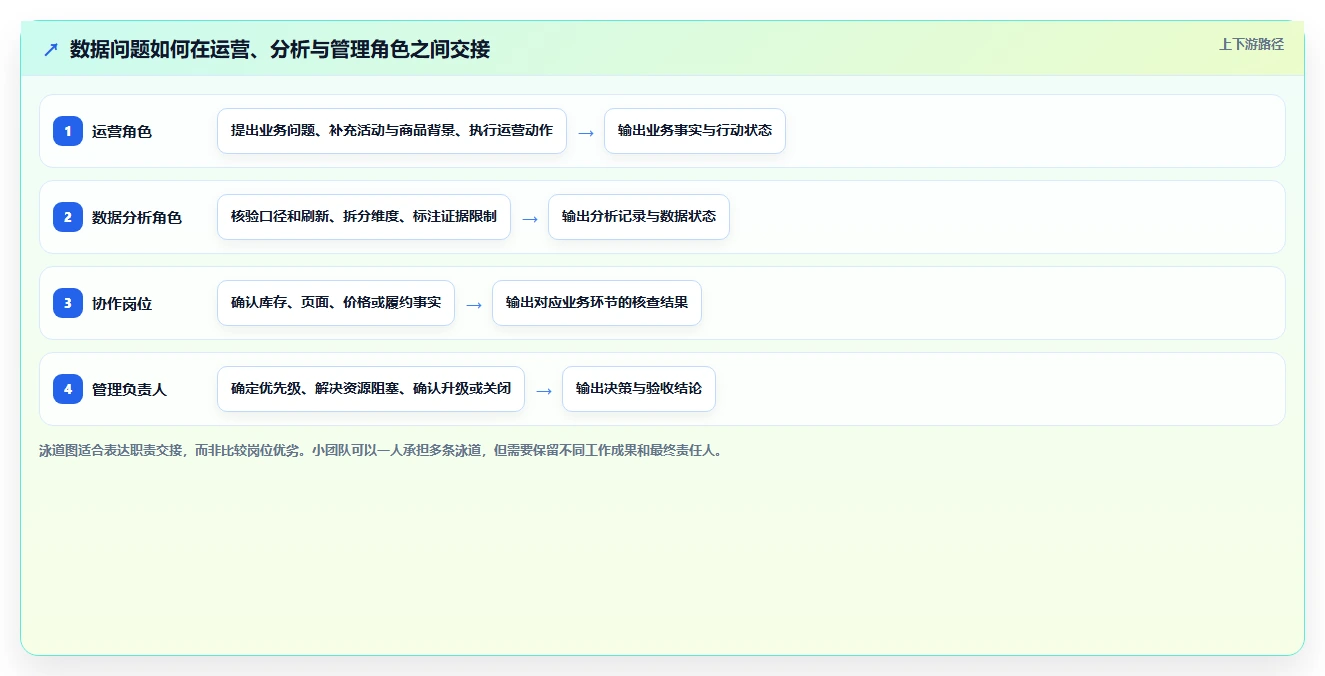Image resolution: width=1325 pixels, height=676 pixels.
Task: Click the box 确定优先级、解决资源阻塞、确认升级或关闭
Action: tap(371, 389)
